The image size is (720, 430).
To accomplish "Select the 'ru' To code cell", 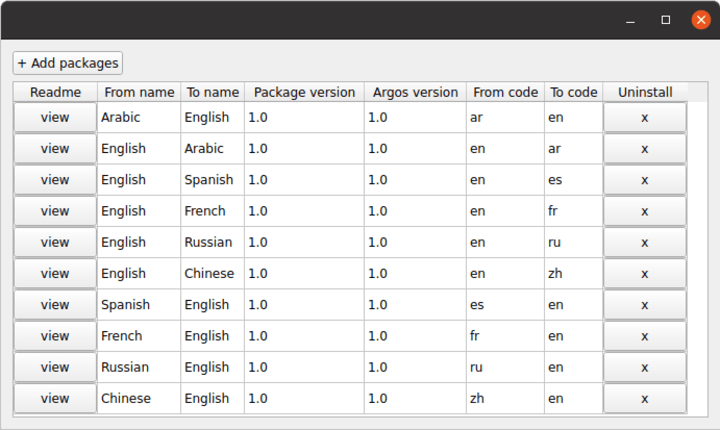I will [x=574, y=243].
